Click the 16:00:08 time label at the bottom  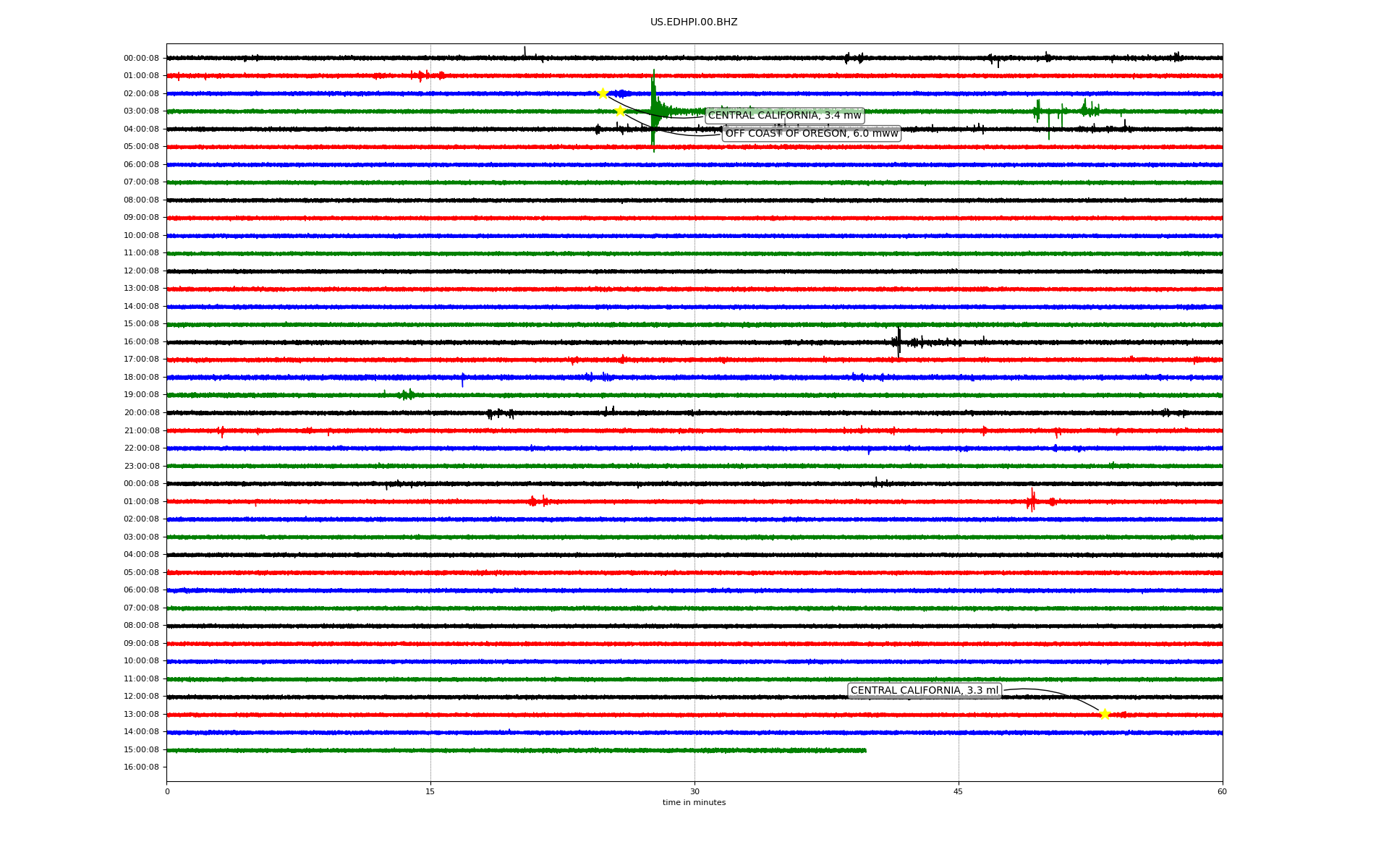pyautogui.click(x=141, y=767)
